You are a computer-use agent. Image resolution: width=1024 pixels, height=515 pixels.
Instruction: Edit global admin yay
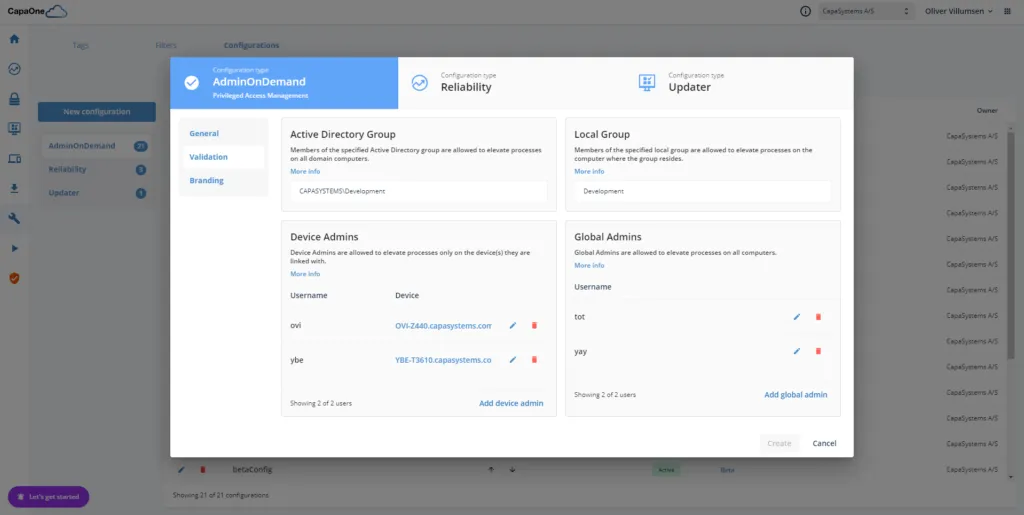797,351
